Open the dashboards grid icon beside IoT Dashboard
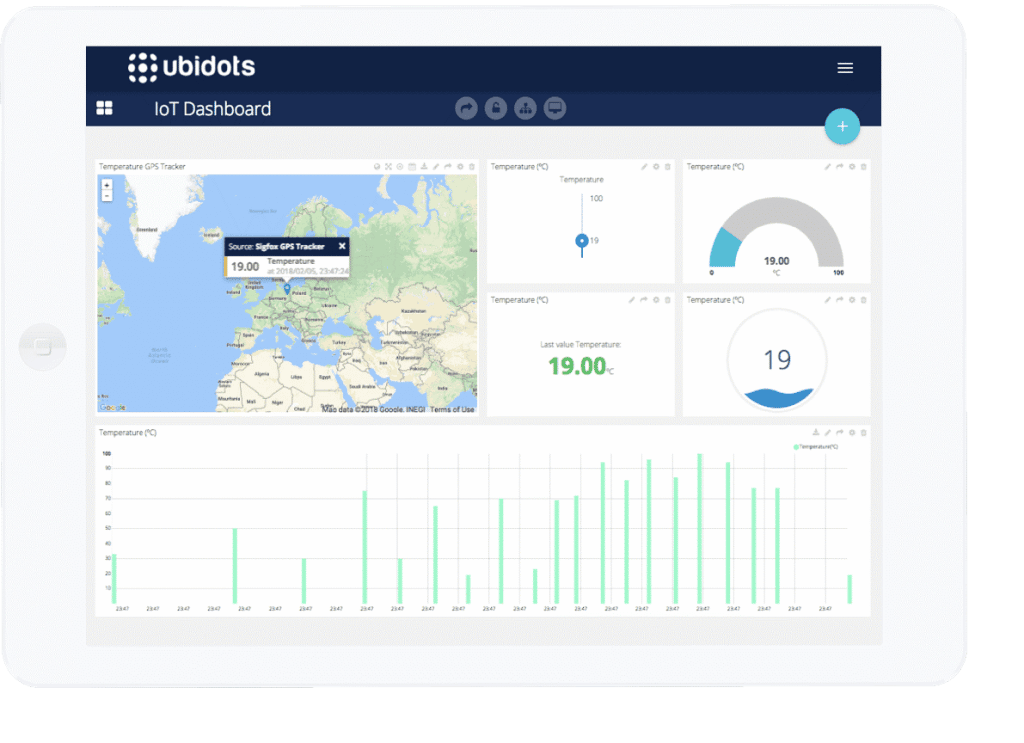Image resolution: width=1024 pixels, height=743 pixels. tap(104, 108)
